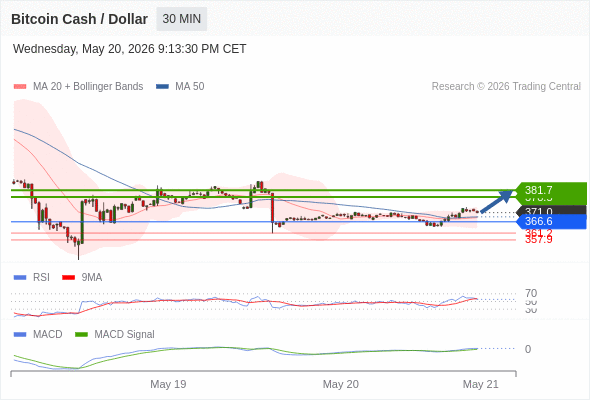Click the MA 20 + Bollinger Bands legend swatch

click(20, 87)
